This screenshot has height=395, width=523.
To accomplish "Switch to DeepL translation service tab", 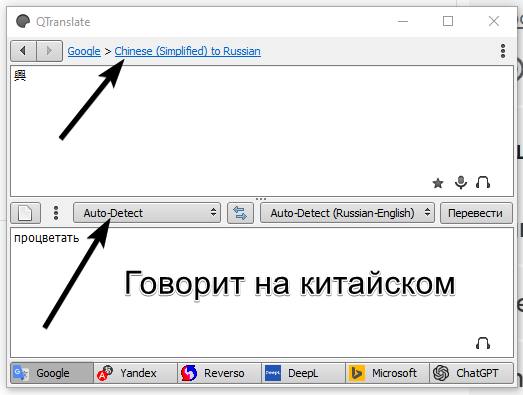I will point(304,373).
